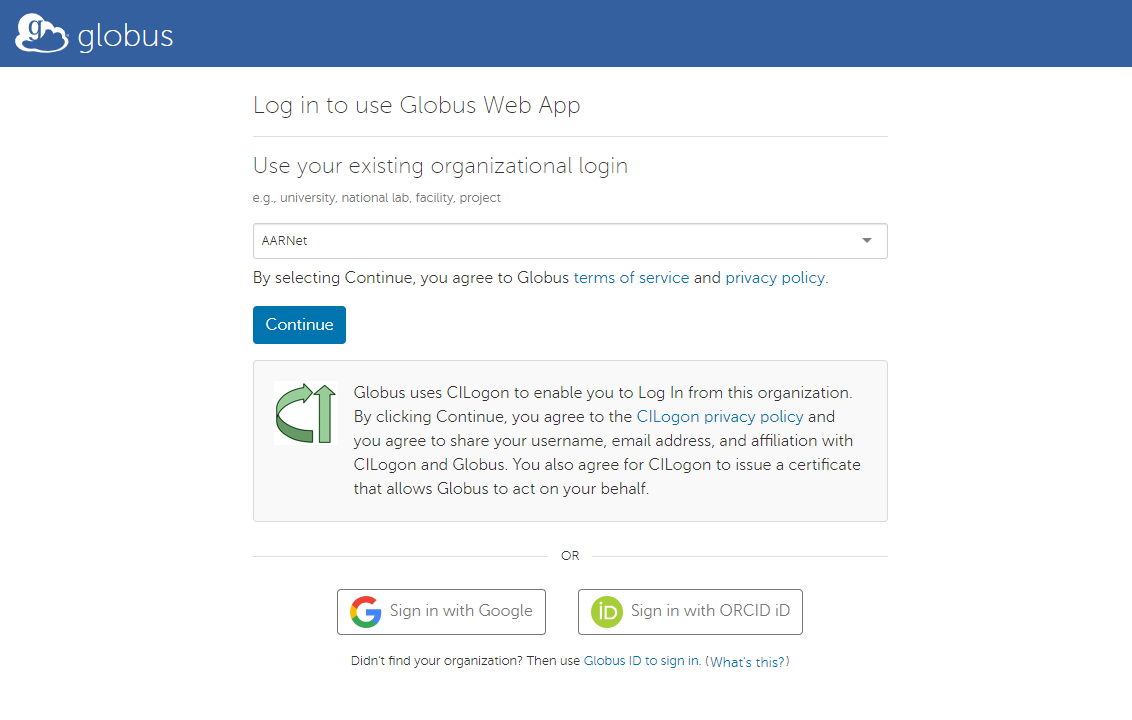Click the CILogon green arrow logo

click(306, 413)
